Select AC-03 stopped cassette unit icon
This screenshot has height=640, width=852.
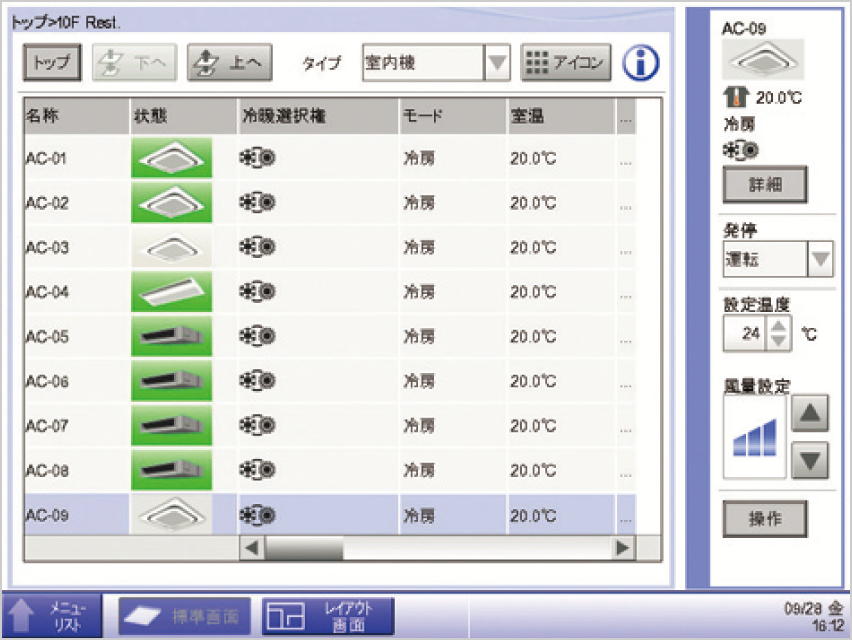tap(172, 247)
